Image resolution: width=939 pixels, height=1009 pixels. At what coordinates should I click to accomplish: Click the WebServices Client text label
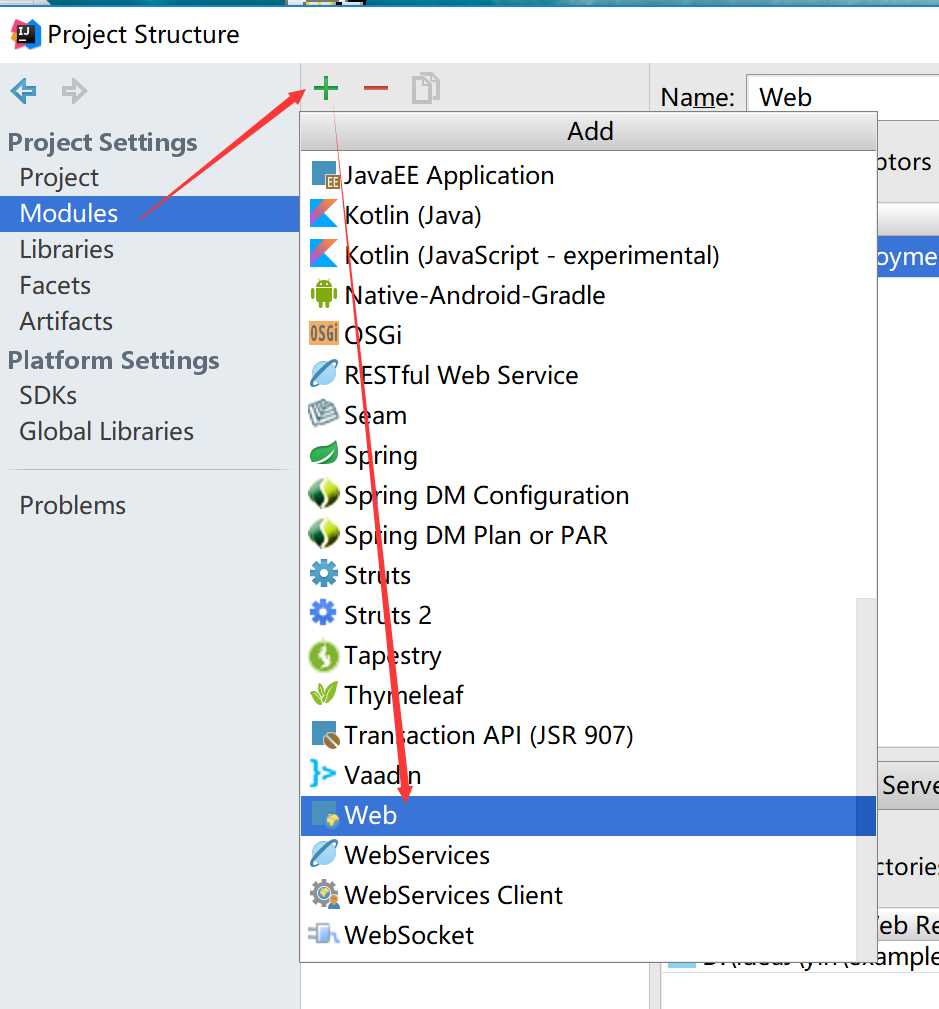453,895
